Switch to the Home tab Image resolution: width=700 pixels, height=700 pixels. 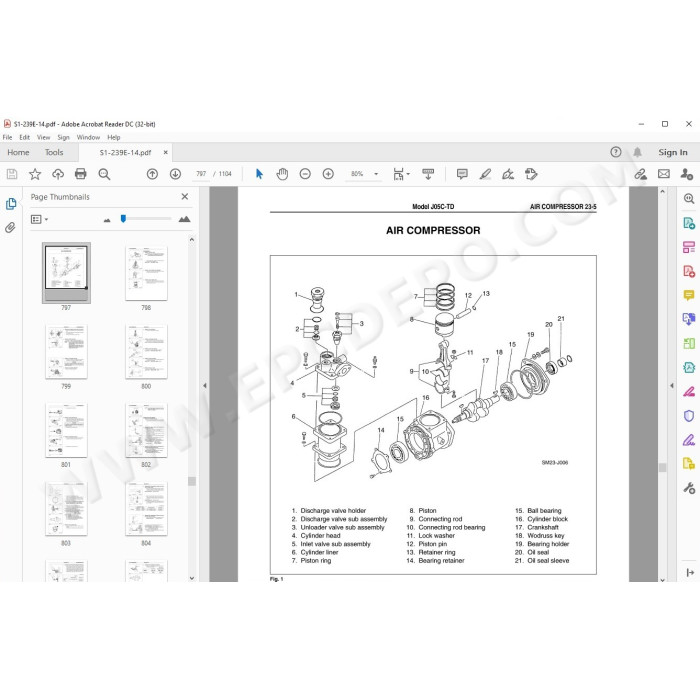[18, 152]
